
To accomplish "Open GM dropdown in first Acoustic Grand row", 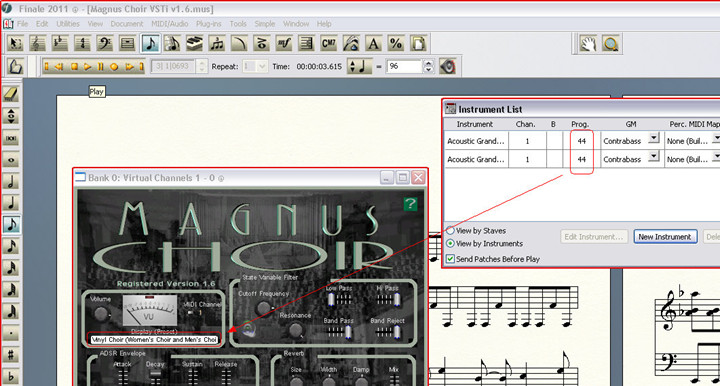I will [x=654, y=138].
